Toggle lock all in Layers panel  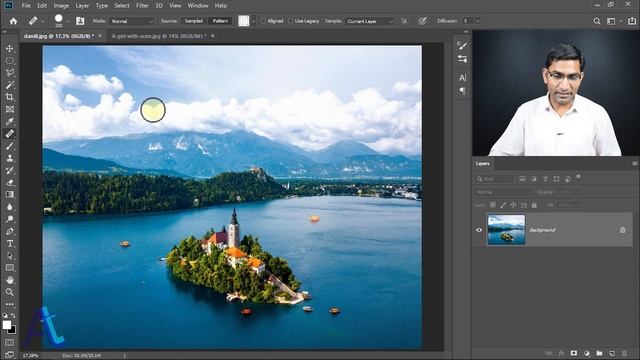[x=534, y=205]
